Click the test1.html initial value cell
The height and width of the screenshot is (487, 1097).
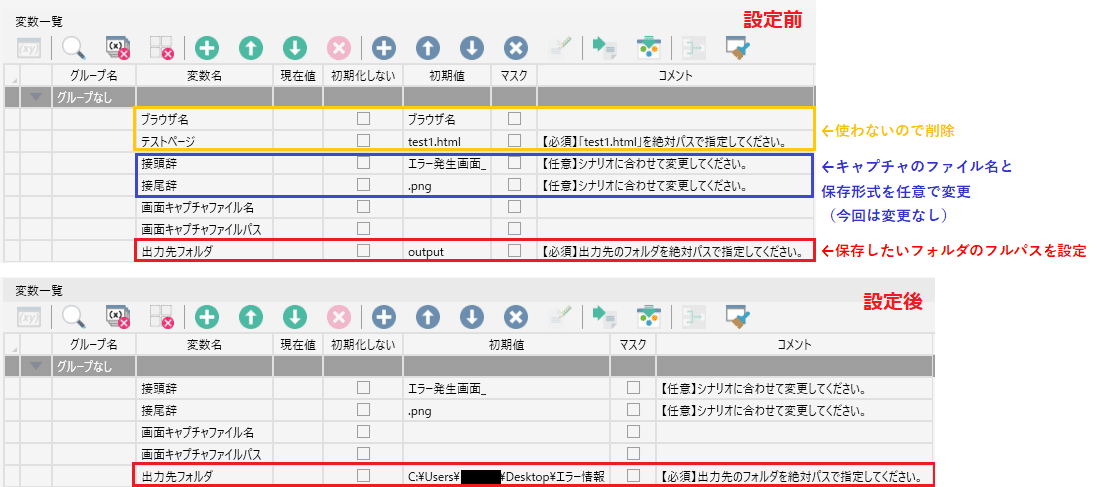point(448,141)
